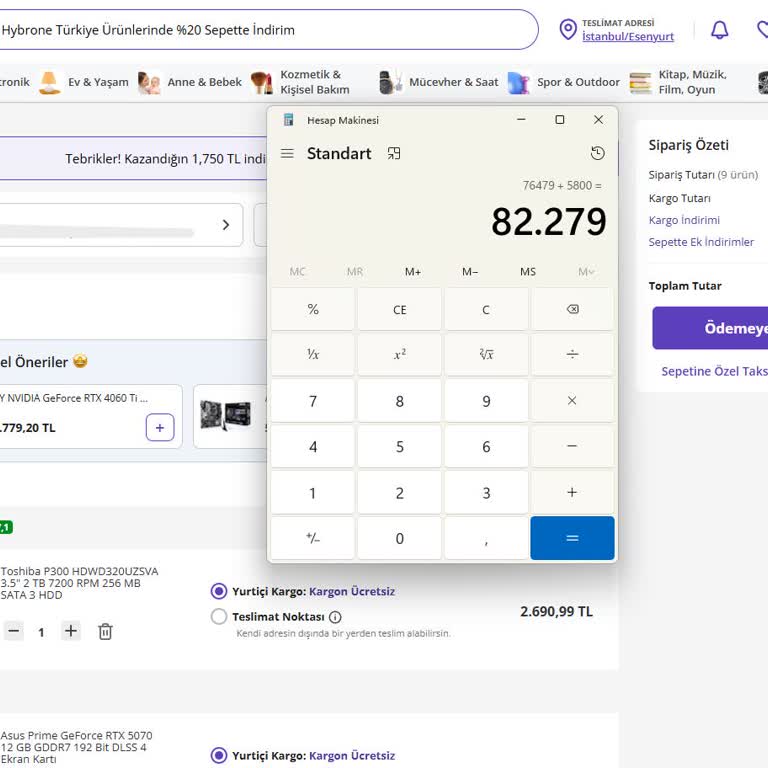Click the Kargo İndirimi link
This screenshot has height=768, width=768.
pos(684,220)
